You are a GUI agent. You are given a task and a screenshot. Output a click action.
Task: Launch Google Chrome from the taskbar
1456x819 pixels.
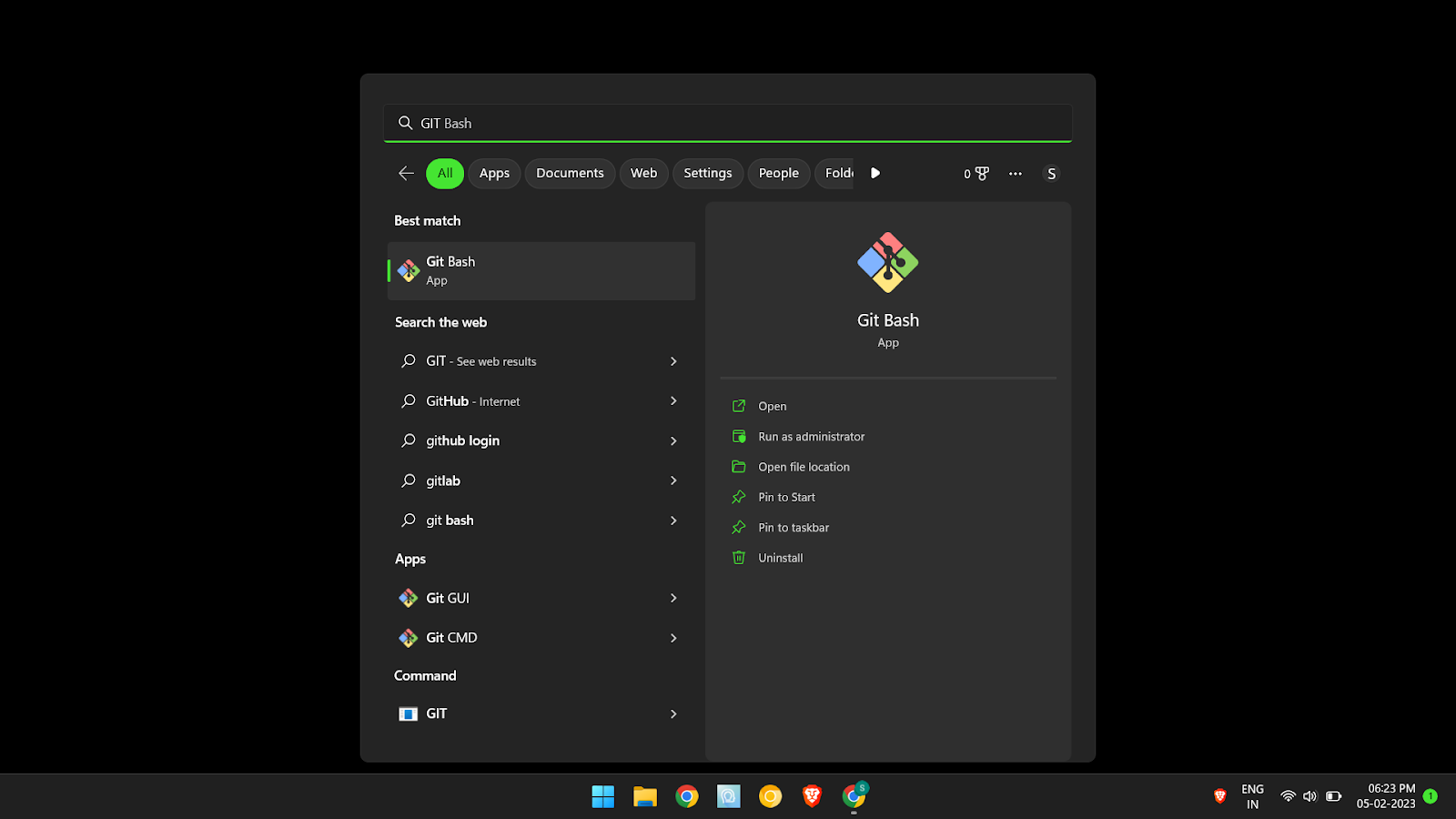click(x=687, y=797)
